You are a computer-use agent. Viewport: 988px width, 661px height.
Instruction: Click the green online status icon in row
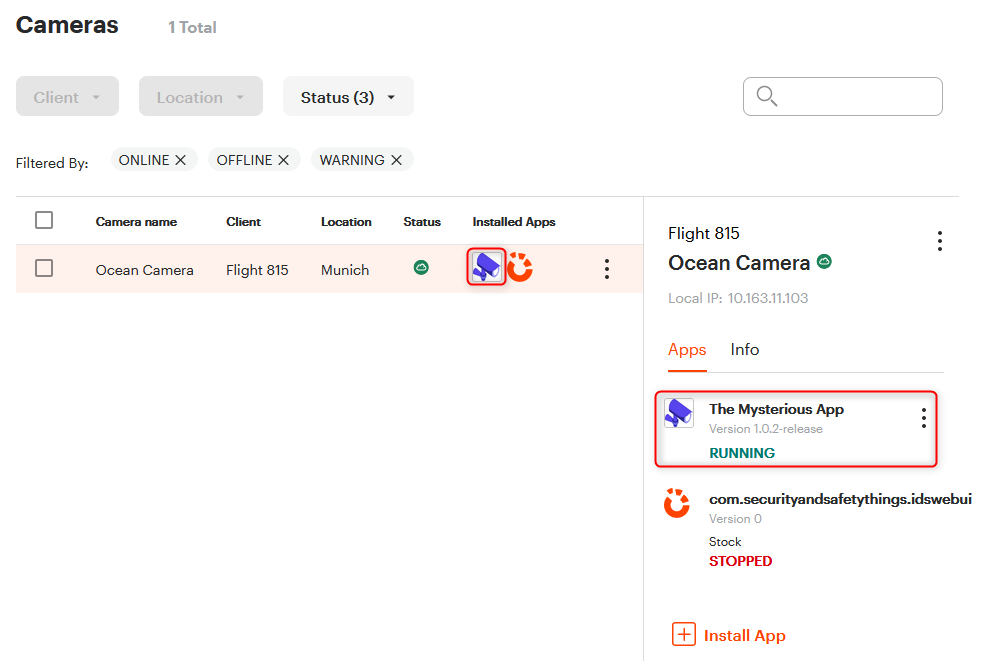coord(421,268)
